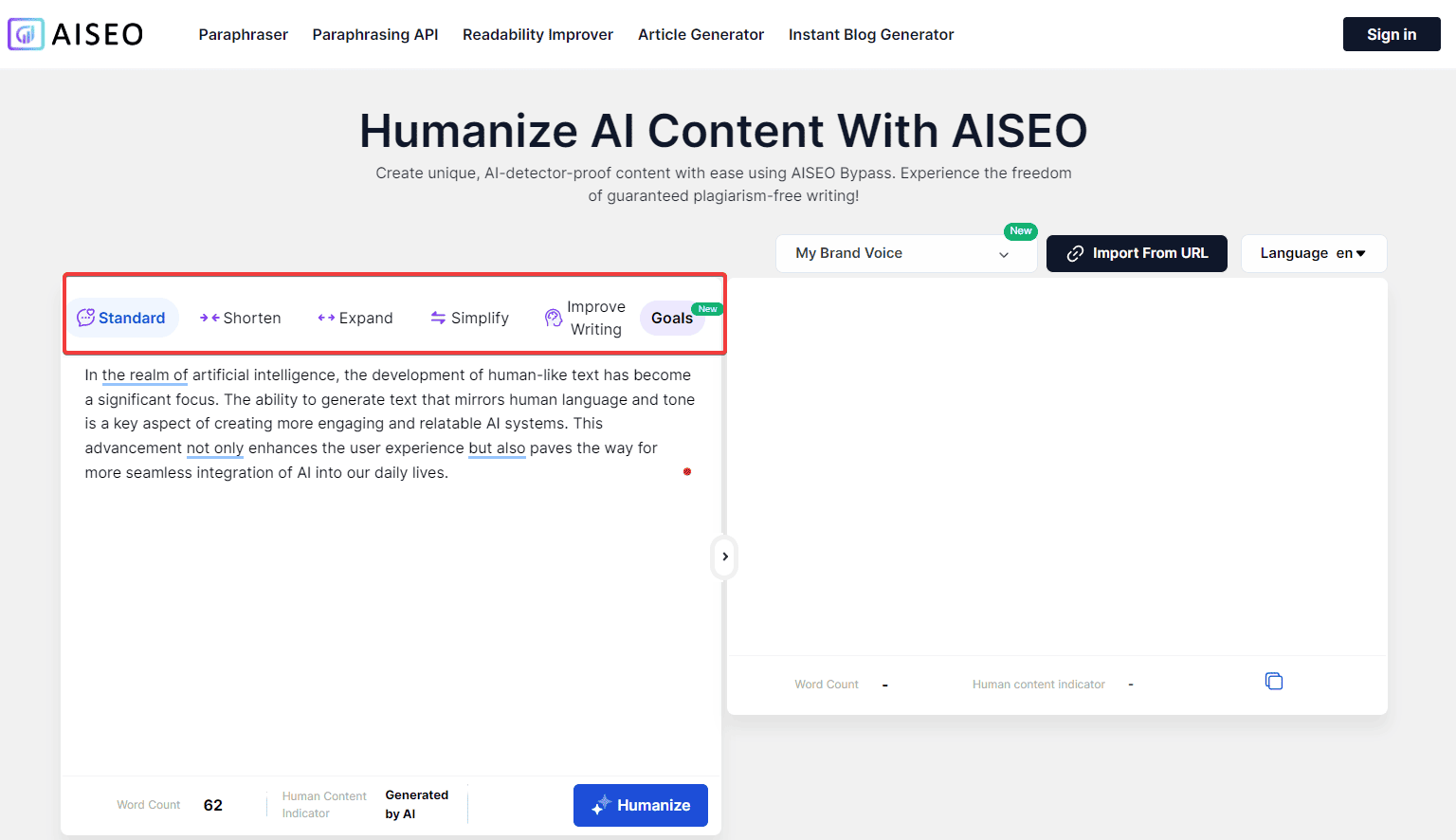Open the Paraphraser page

tap(243, 34)
